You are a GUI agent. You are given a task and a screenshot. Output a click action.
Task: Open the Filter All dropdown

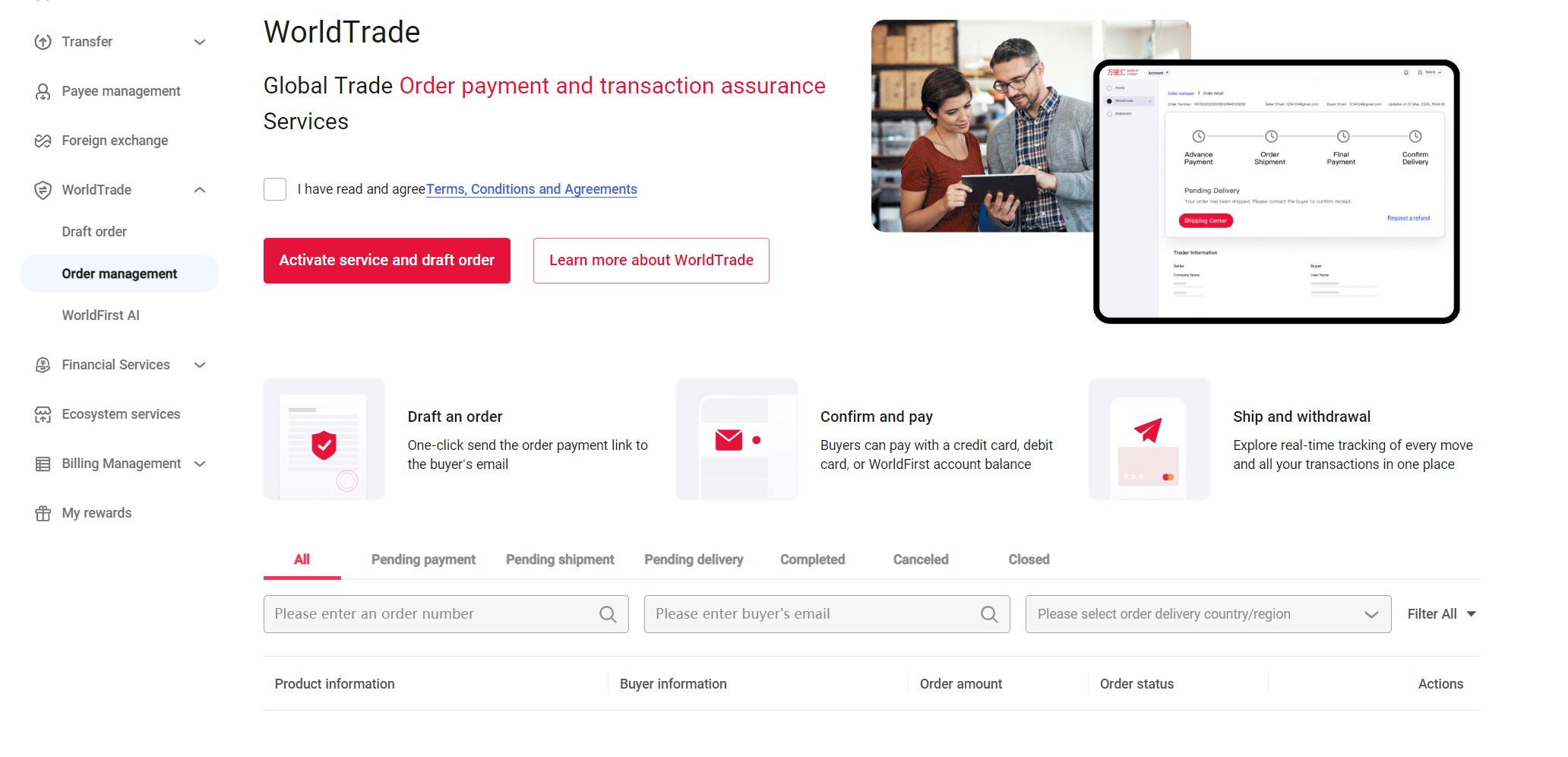(1441, 614)
